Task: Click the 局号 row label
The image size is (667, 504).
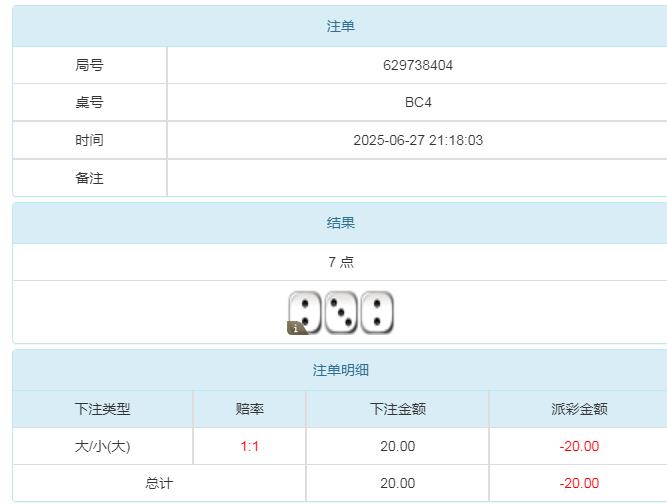Action: pos(89,65)
